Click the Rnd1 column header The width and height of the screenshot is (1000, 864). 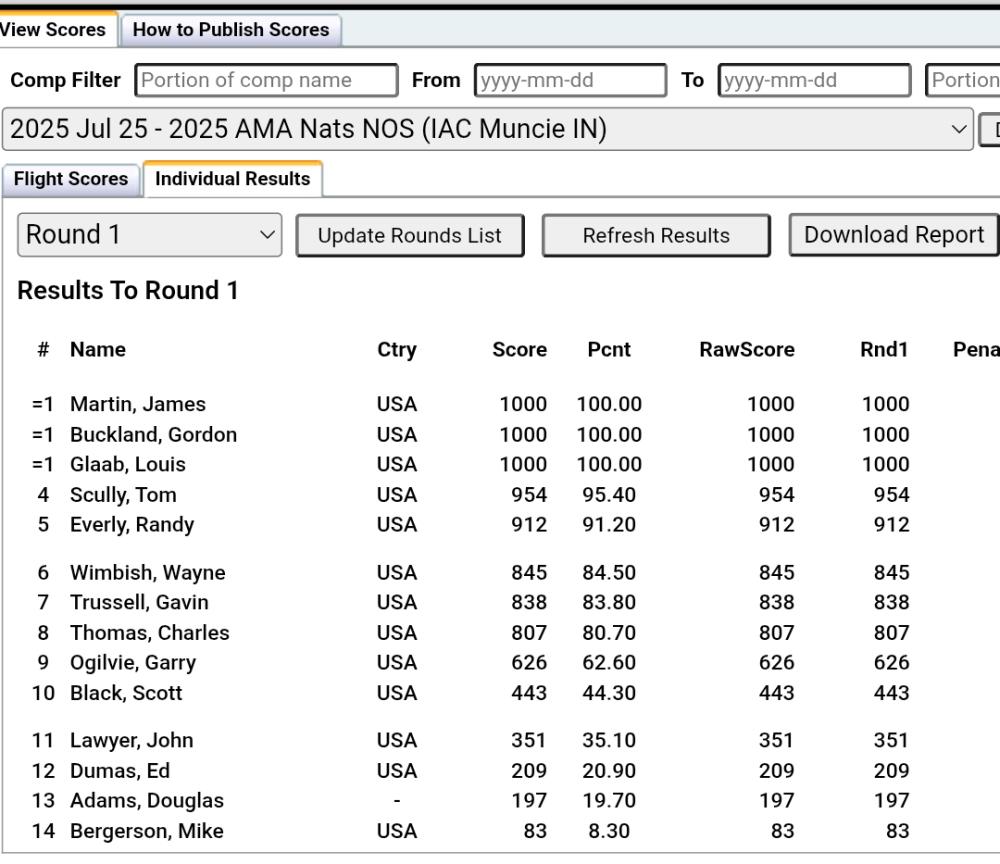(884, 349)
